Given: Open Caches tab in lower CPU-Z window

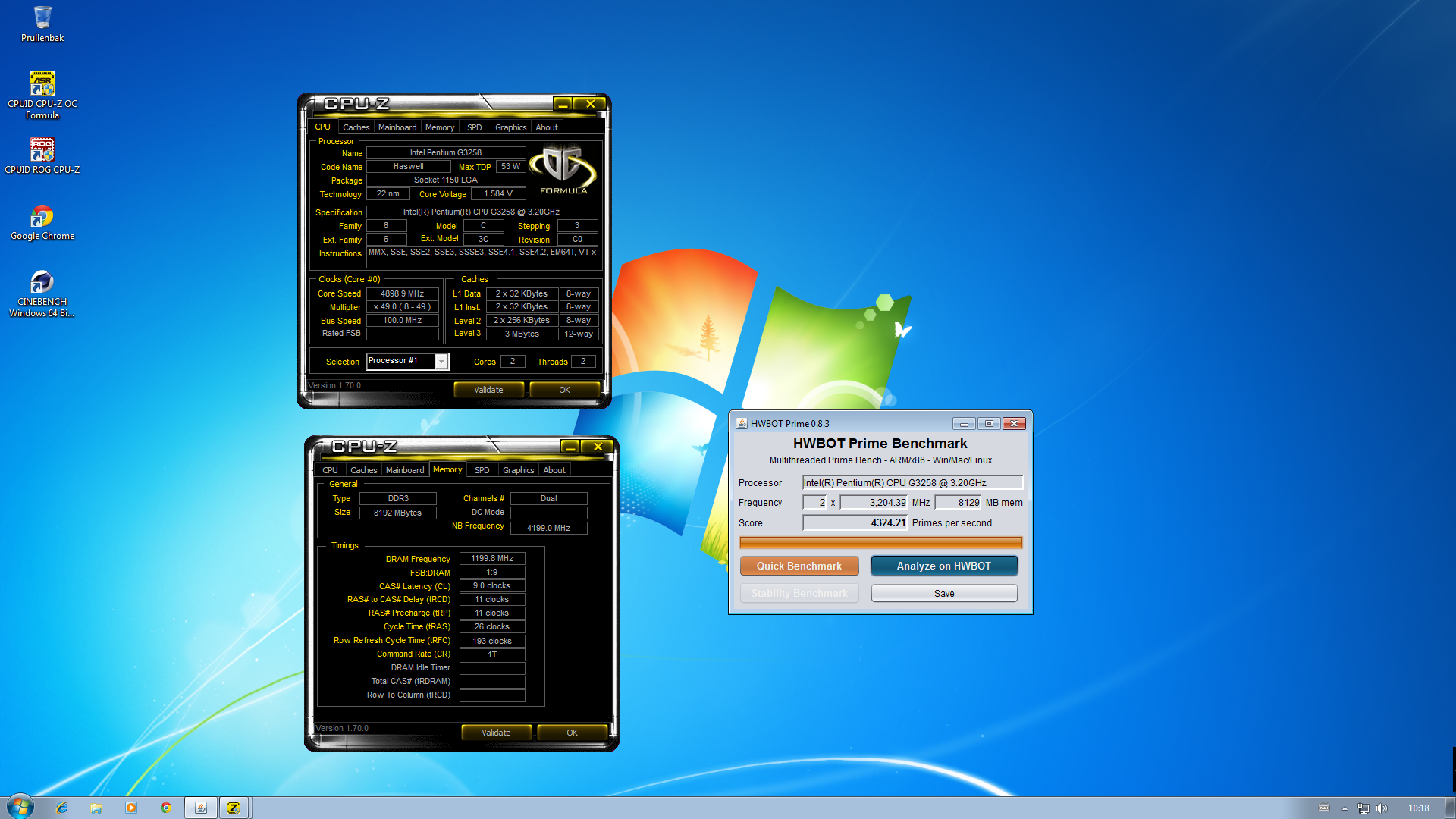Looking at the screenshot, I should coord(363,470).
